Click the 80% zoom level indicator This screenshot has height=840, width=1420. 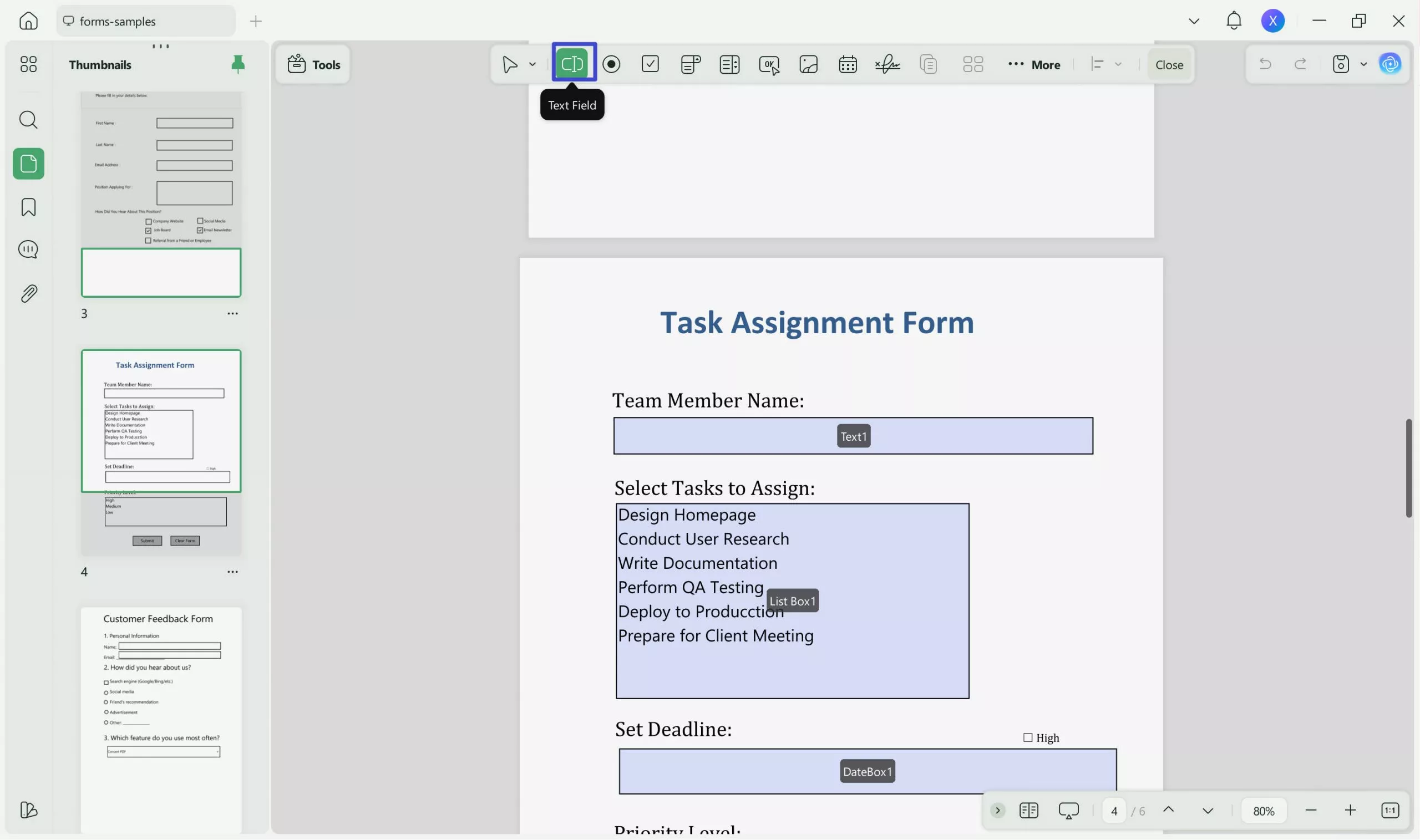[x=1263, y=810]
